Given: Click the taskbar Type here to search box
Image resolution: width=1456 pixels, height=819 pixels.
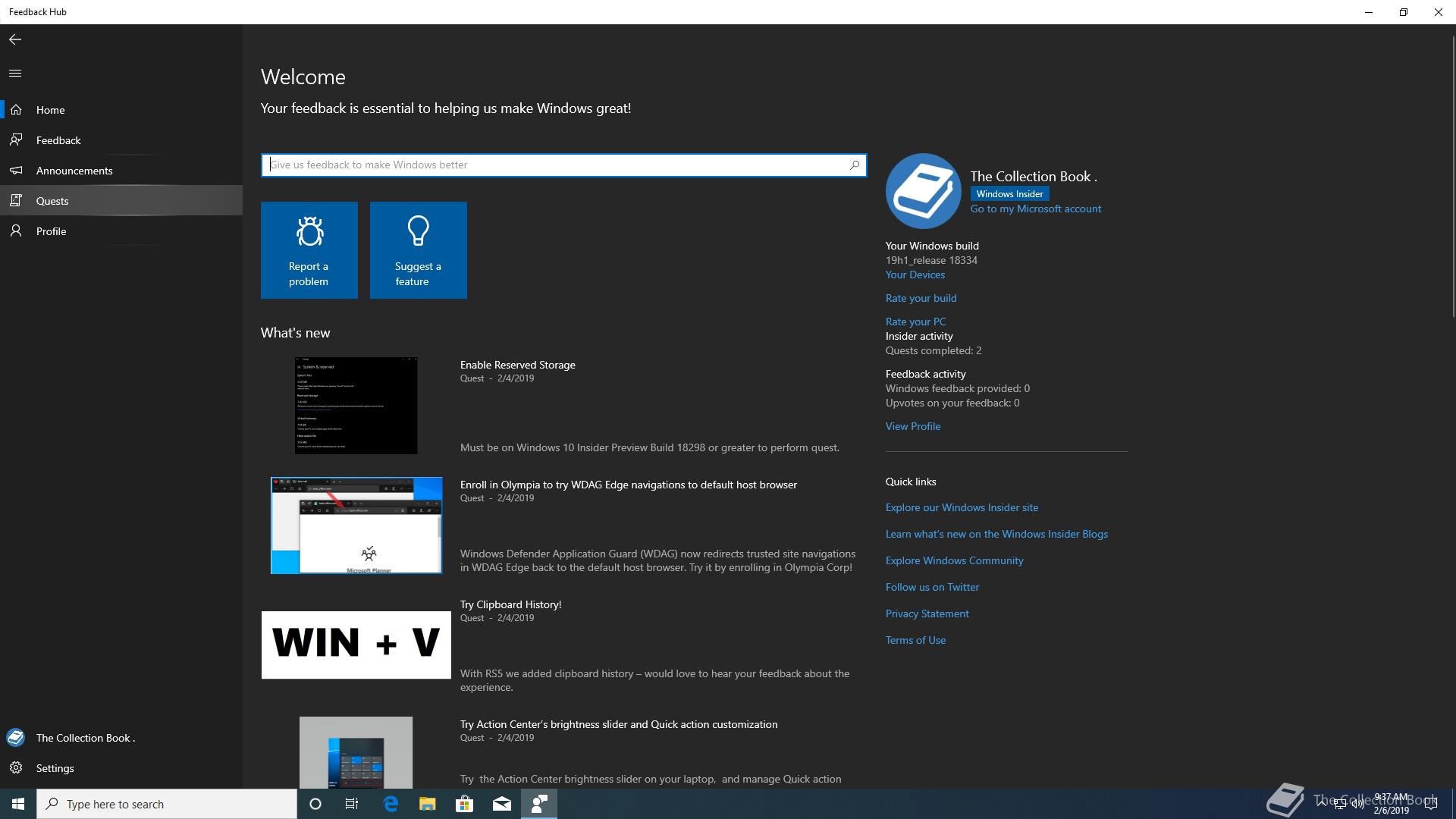Looking at the screenshot, I should point(167,804).
